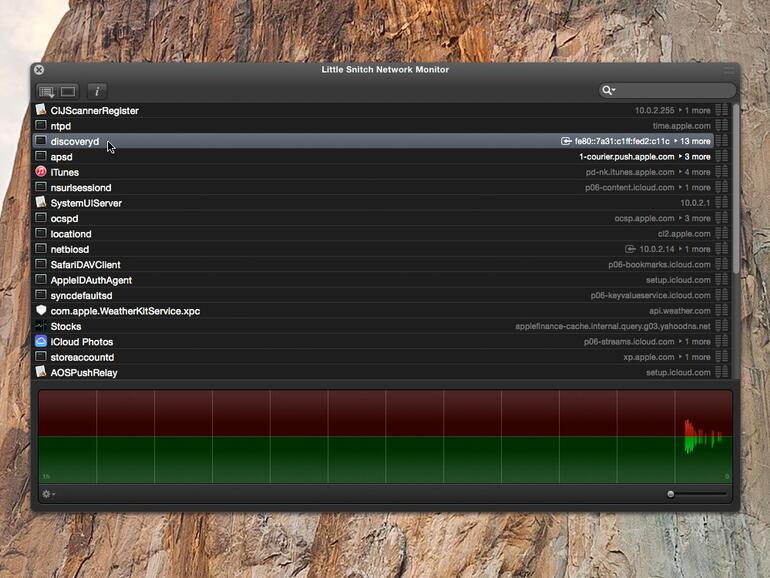Select the cl2.apple.com server text
This screenshot has height=578, width=770.
click(x=684, y=234)
